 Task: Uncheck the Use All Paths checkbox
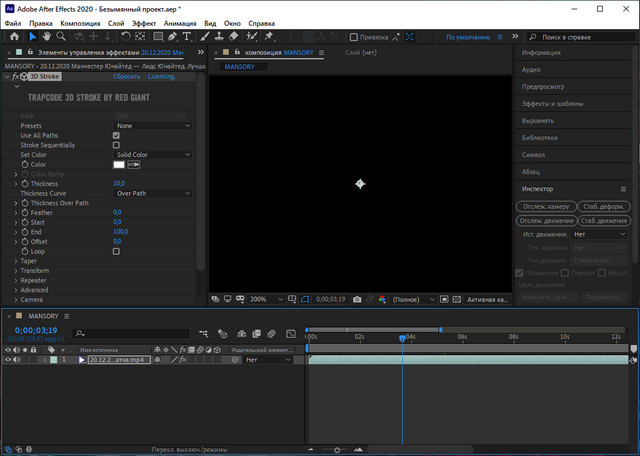click(116, 135)
